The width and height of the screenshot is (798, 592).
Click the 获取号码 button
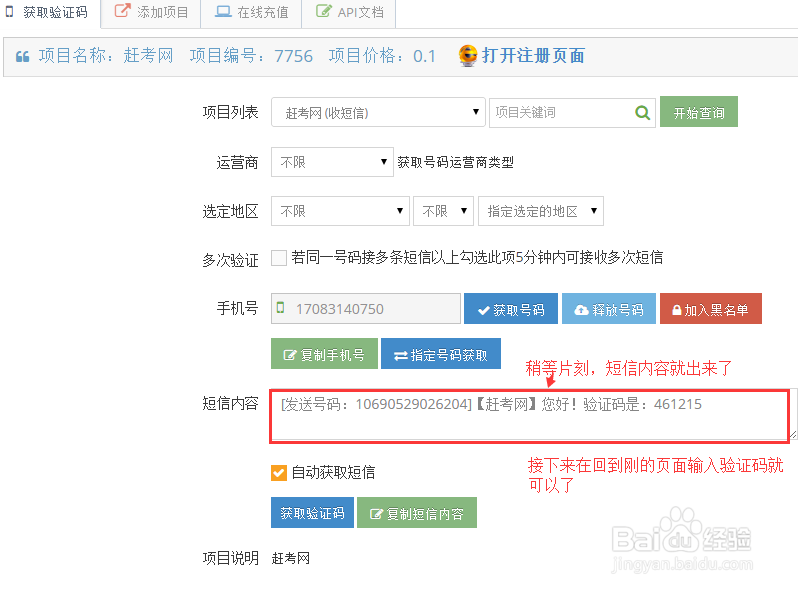coord(510,308)
